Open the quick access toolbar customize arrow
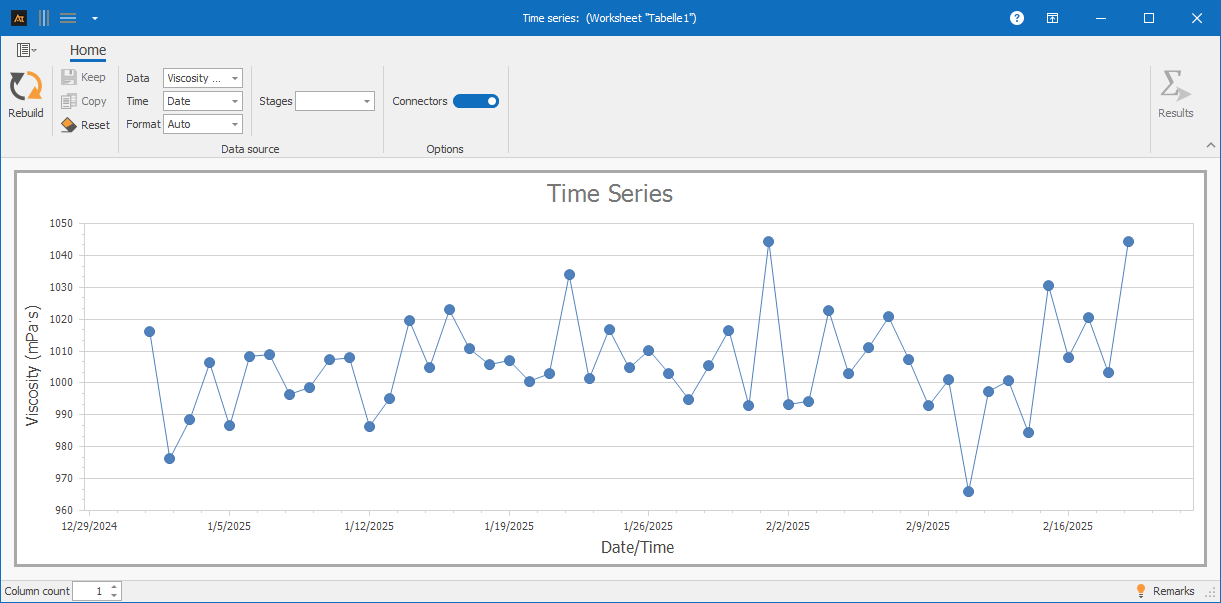Image resolution: width=1221 pixels, height=603 pixels. [94, 18]
